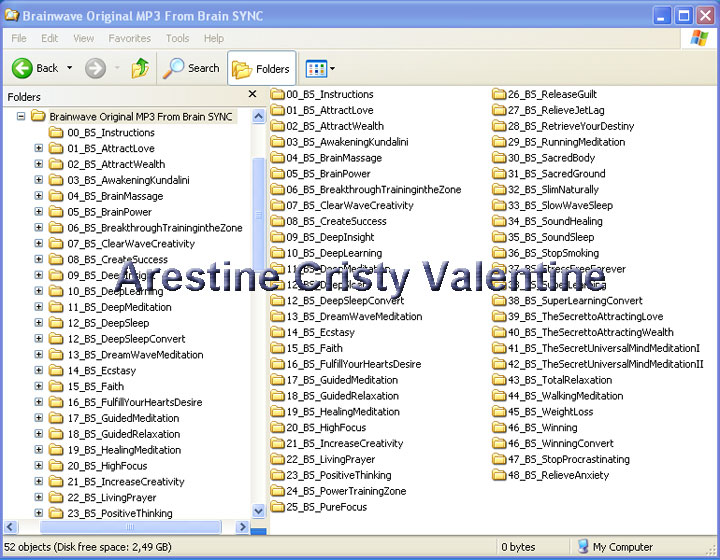This screenshot has width=720, height=560.
Task: Open the File menu
Action: coord(19,38)
